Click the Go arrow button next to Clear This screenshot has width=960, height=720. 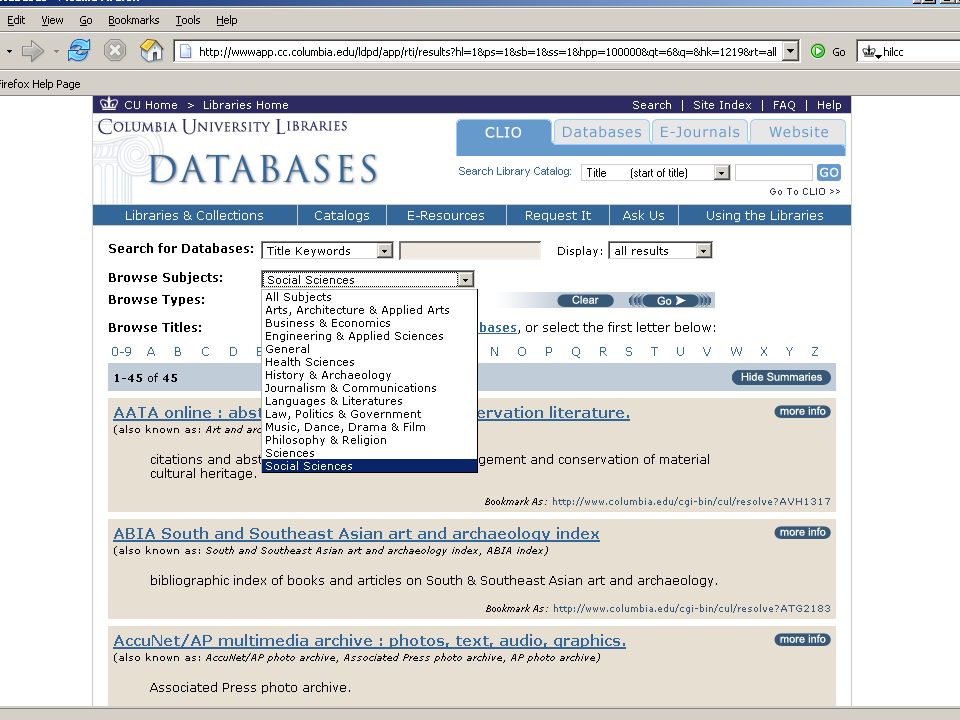click(x=671, y=300)
